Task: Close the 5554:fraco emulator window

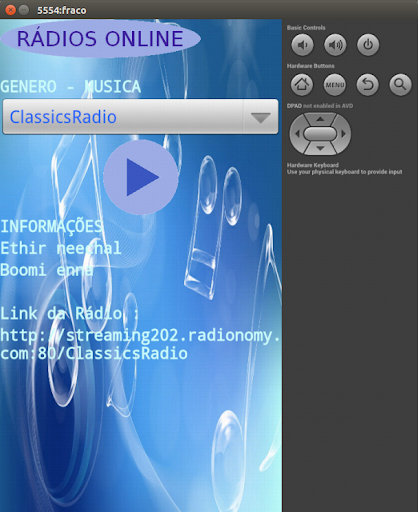Action: coord(10,10)
